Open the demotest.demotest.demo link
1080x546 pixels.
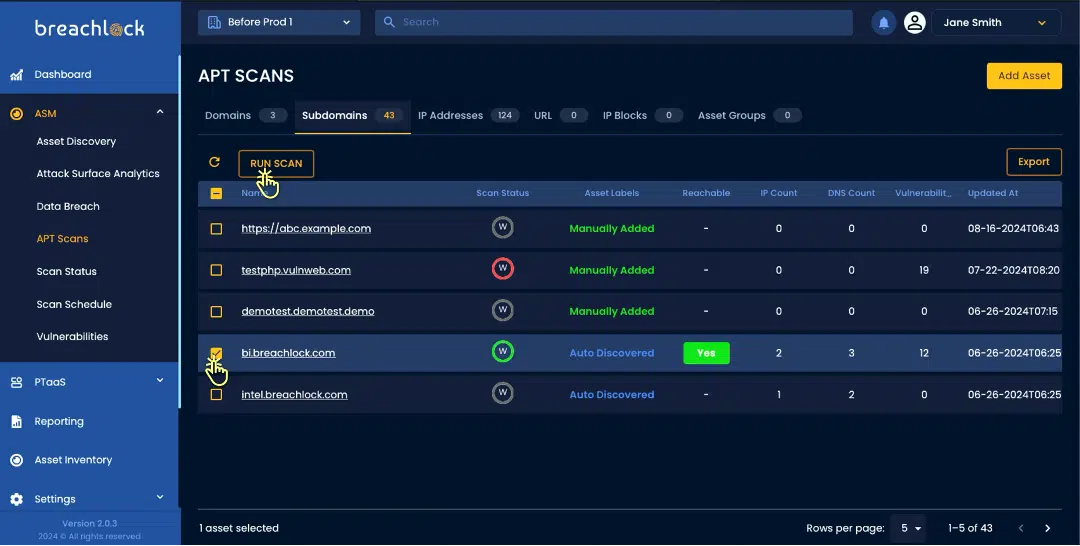pyautogui.click(x=308, y=311)
